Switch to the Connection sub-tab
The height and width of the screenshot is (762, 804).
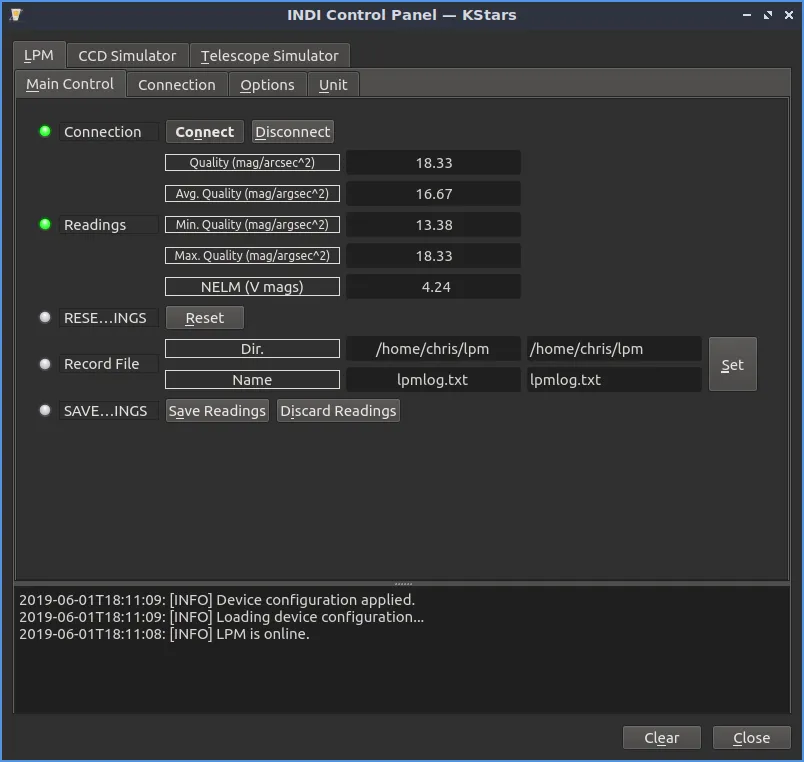[177, 85]
